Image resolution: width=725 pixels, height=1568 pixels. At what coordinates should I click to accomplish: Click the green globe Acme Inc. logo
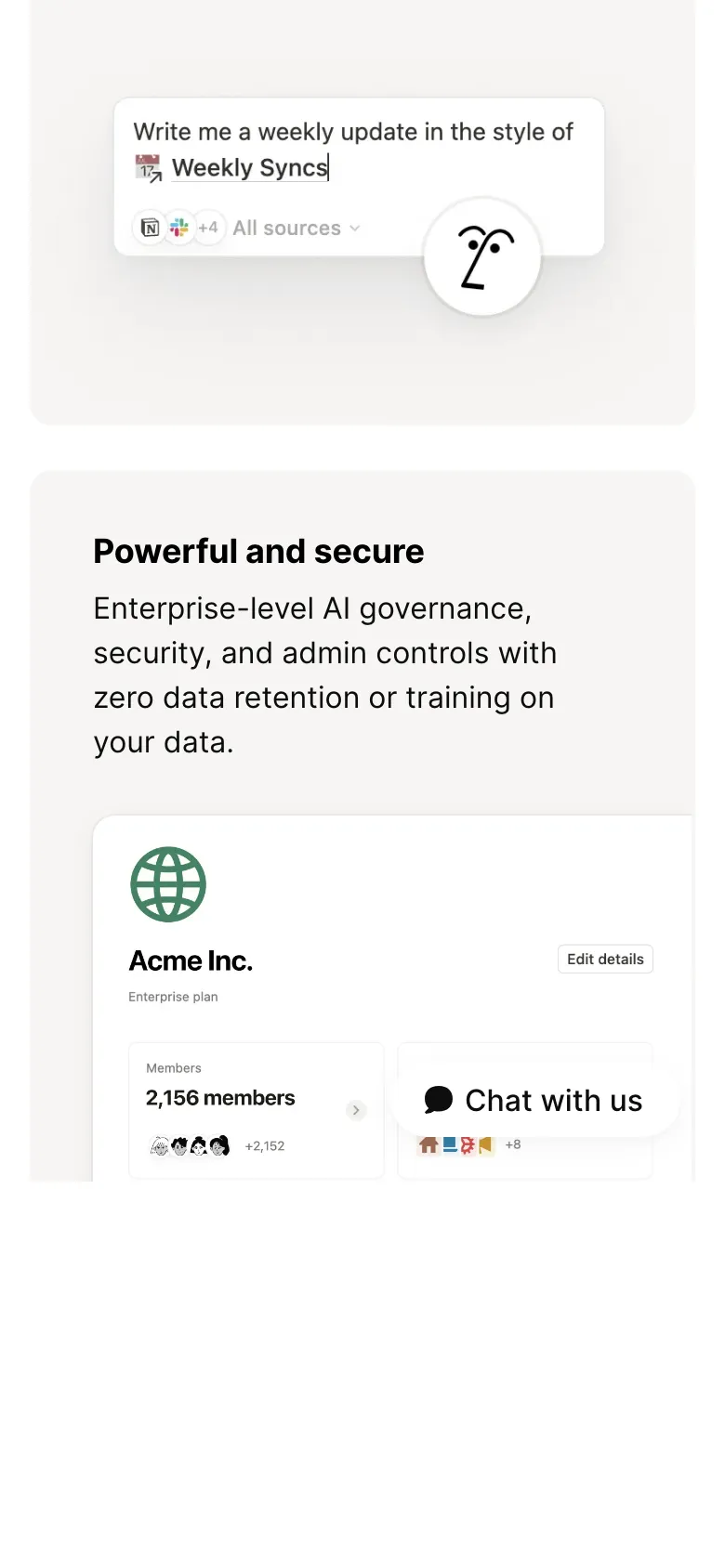tap(168, 884)
